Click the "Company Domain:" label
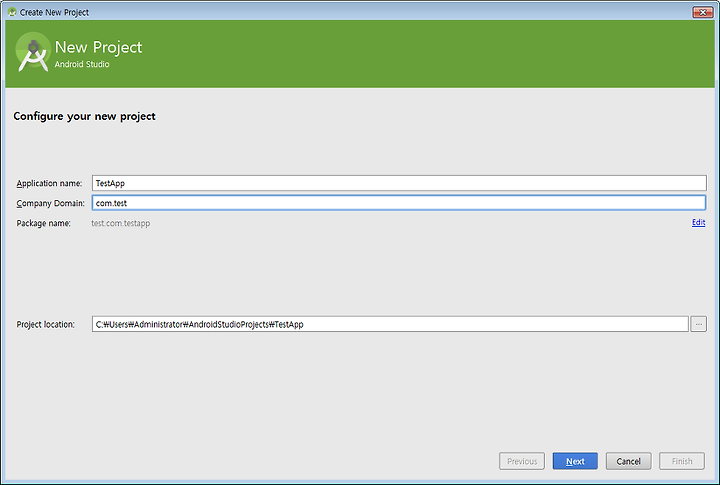This screenshot has width=720, height=485. coord(51,203)
